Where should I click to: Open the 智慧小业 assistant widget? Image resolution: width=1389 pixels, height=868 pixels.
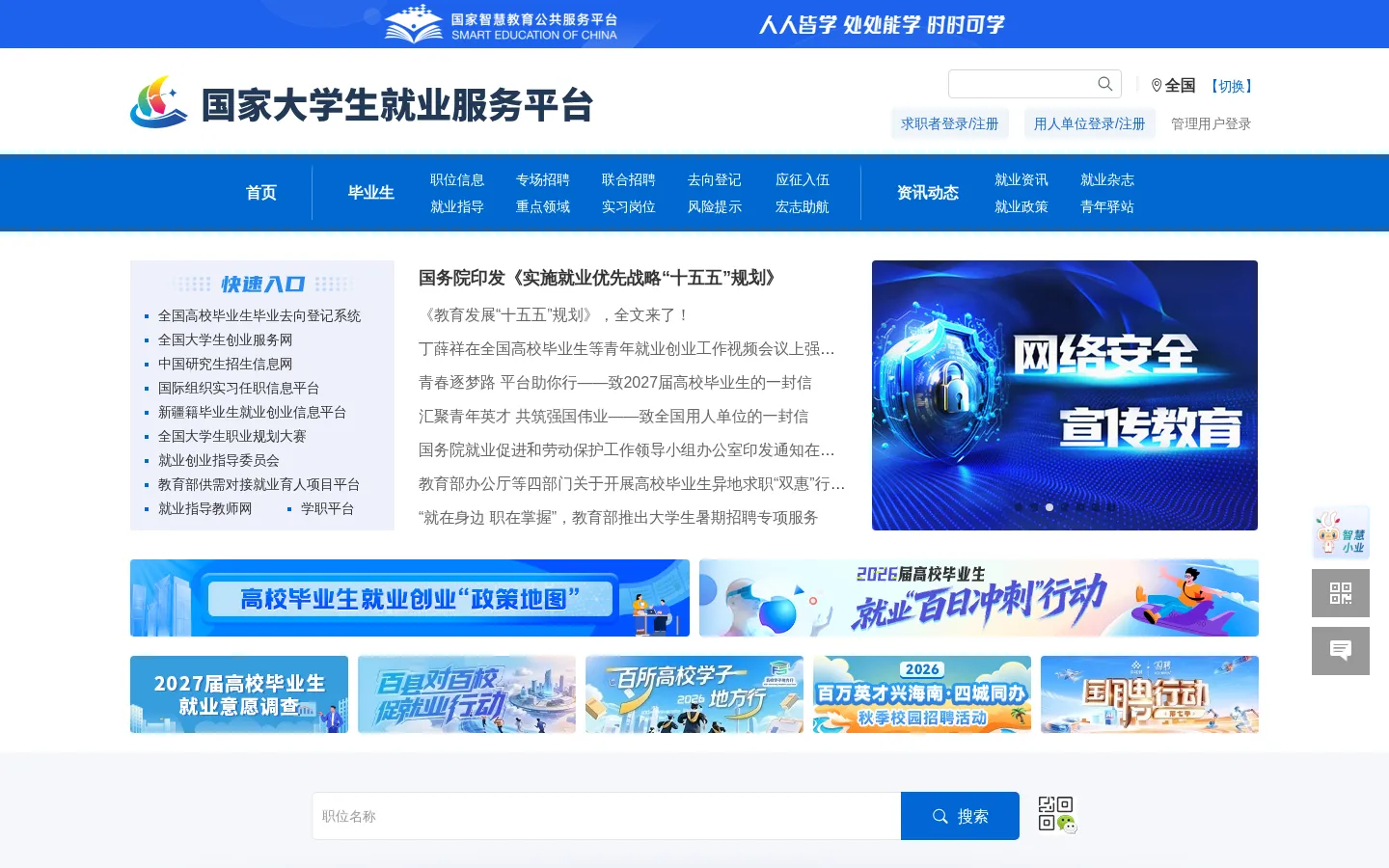1341,532
